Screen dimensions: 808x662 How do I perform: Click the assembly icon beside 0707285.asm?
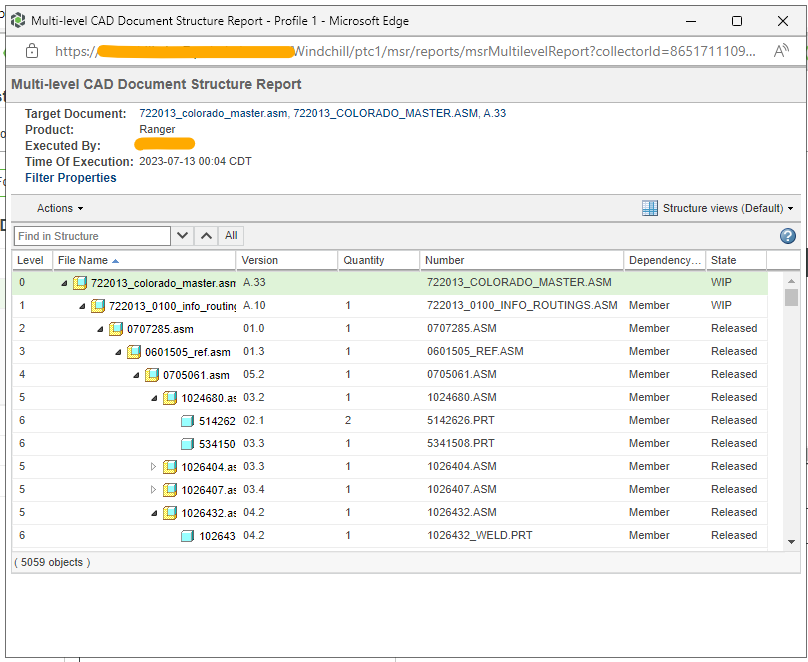click(x=116, y=329)
